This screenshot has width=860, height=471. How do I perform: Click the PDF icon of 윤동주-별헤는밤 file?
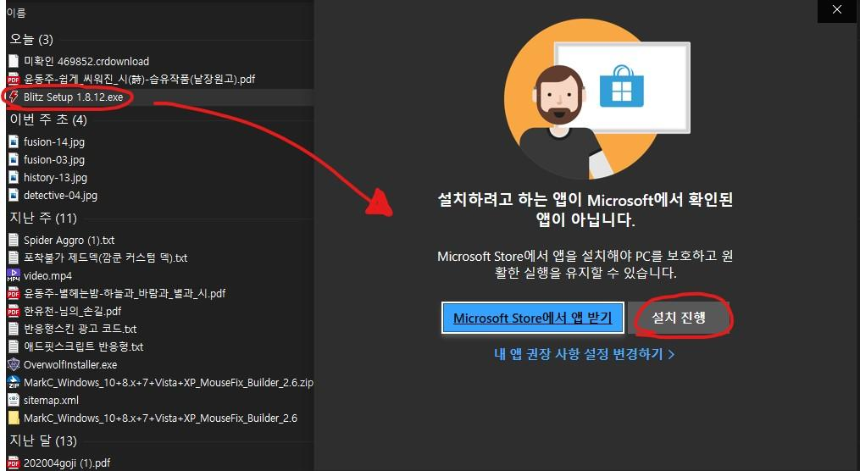click(x=13, y=293)
